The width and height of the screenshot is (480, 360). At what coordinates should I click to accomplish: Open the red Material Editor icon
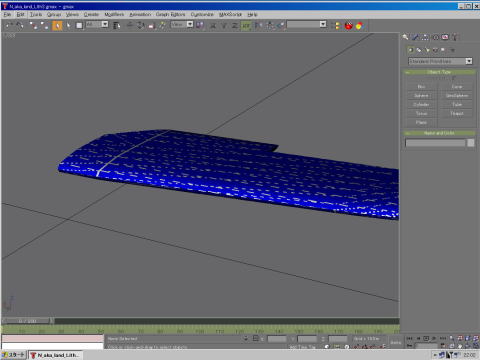click(x=348, y=25)
